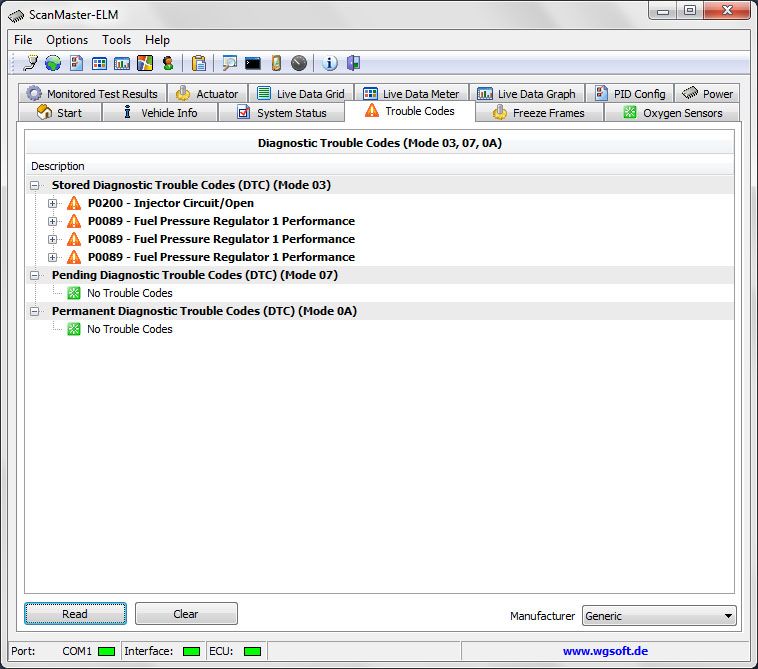
Task: Click the Connect cable plug toolbar icon
Action: 30,63
